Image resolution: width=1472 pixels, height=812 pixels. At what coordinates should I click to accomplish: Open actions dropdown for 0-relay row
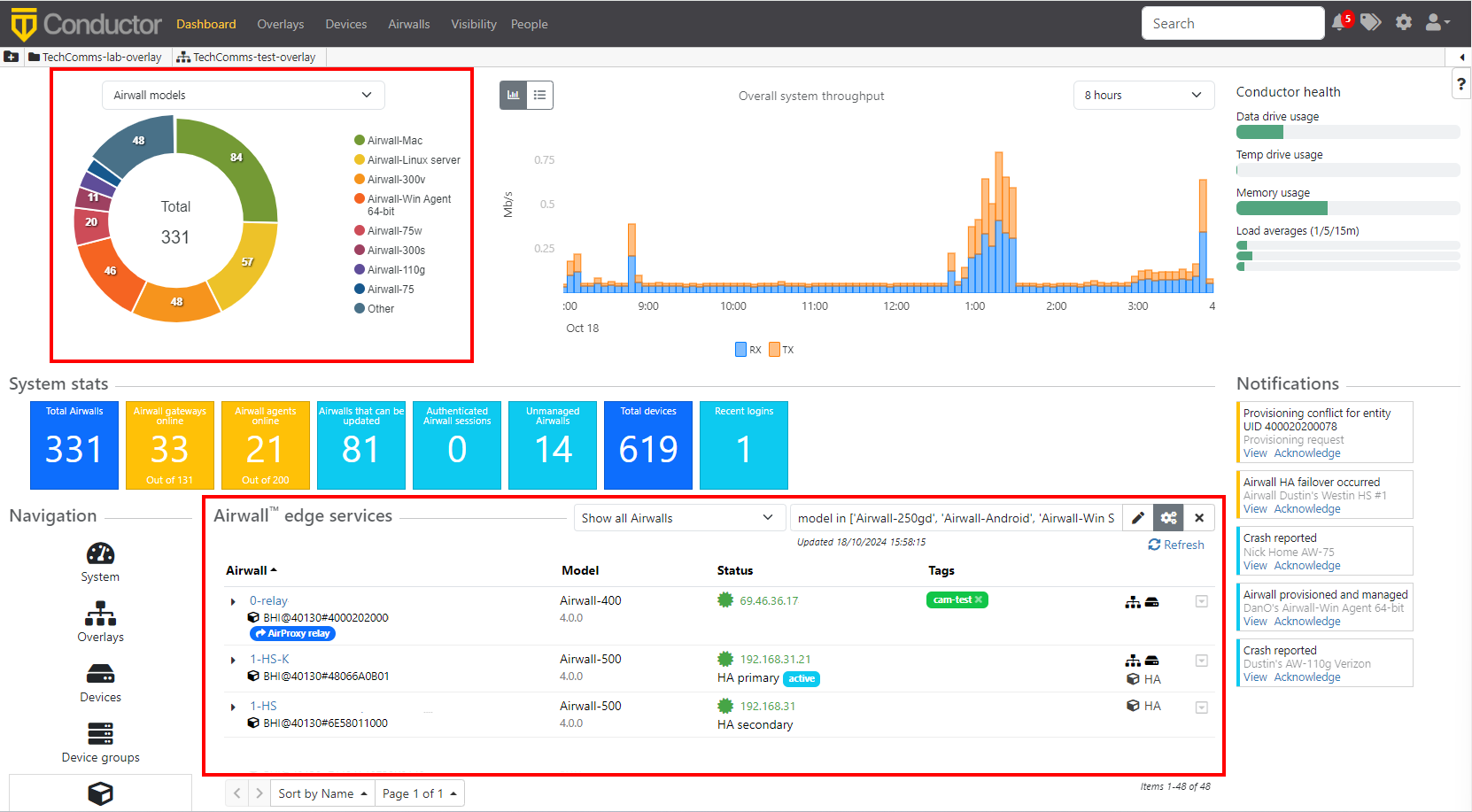coord(1202,601)
